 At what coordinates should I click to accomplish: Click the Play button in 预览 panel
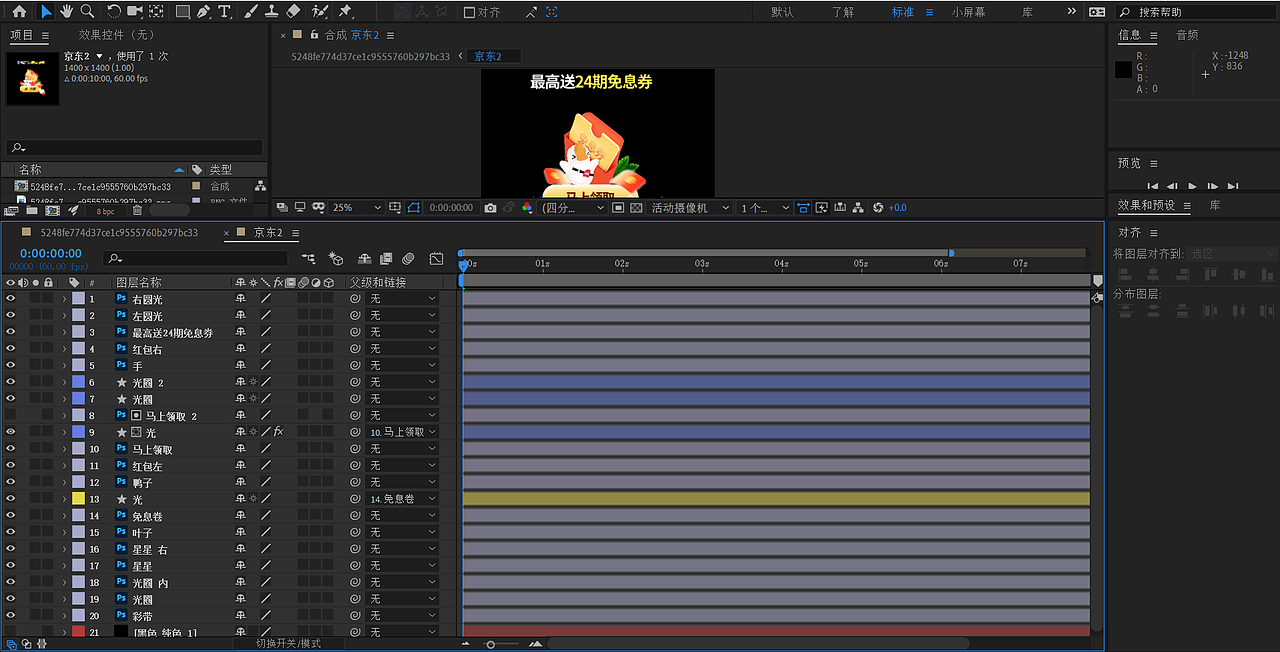click(x=1192, y=186)
